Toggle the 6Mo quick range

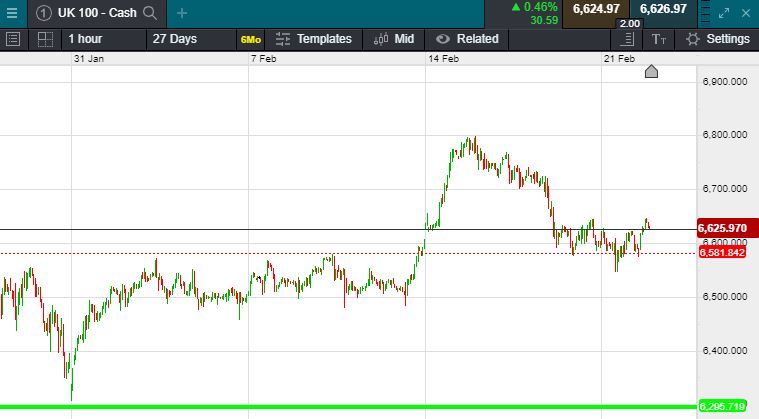[x=250, y=39]
